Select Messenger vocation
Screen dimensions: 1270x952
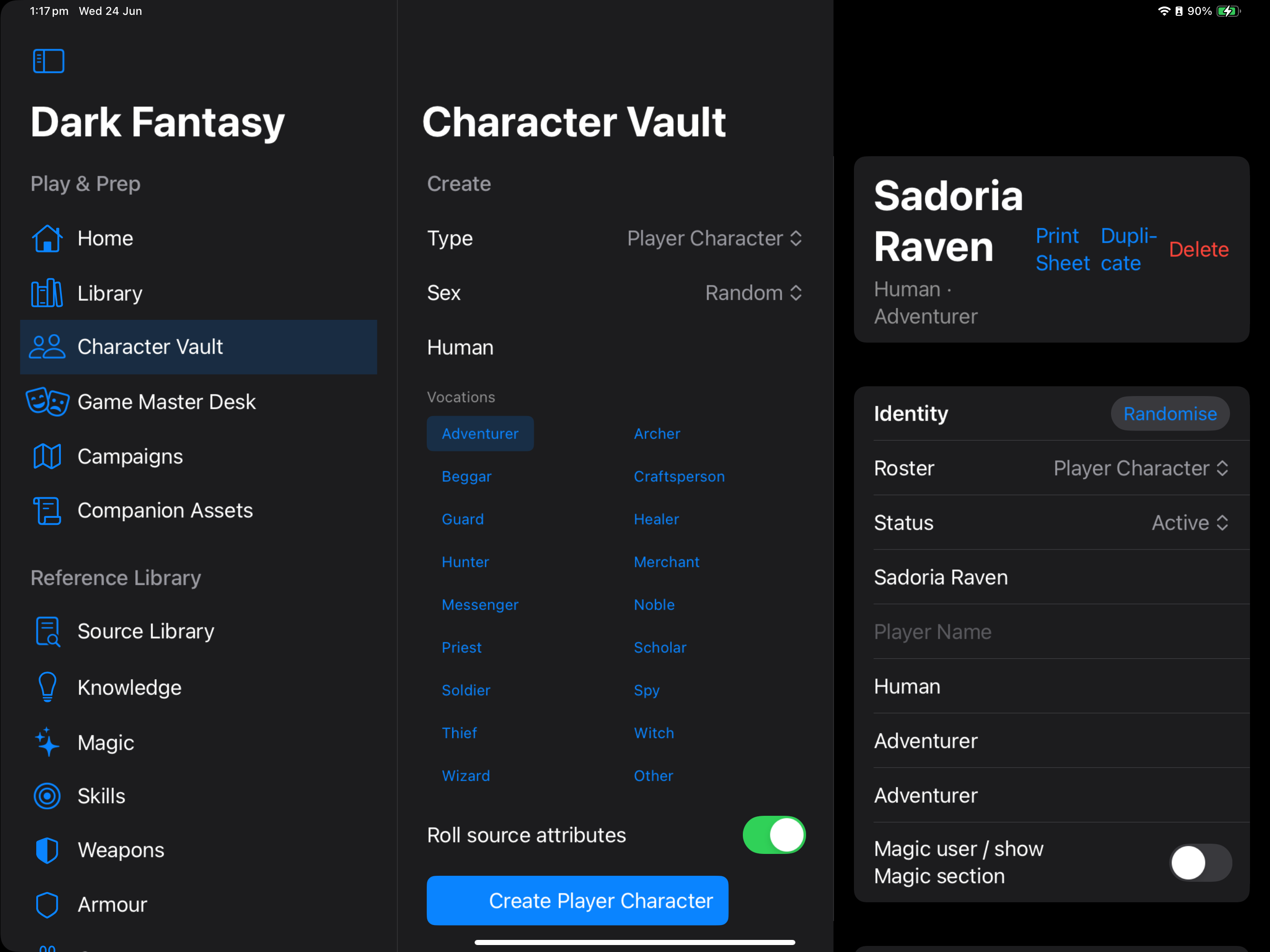(480, 605)
